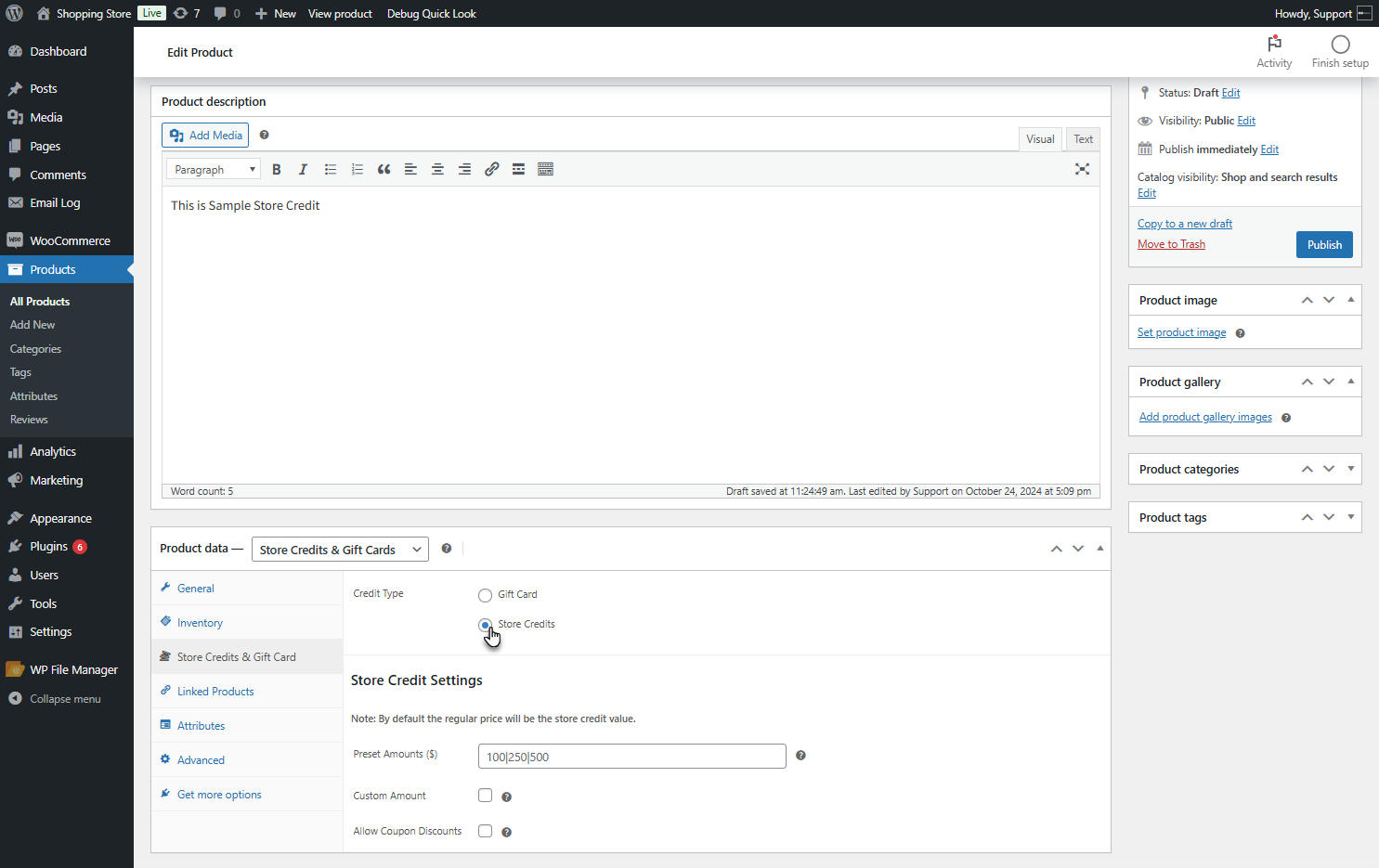Viewport: 1379px width, 868px height.
Task: Enable Allow Coupon Discounts checkbox
Action: tap(485, 830)
